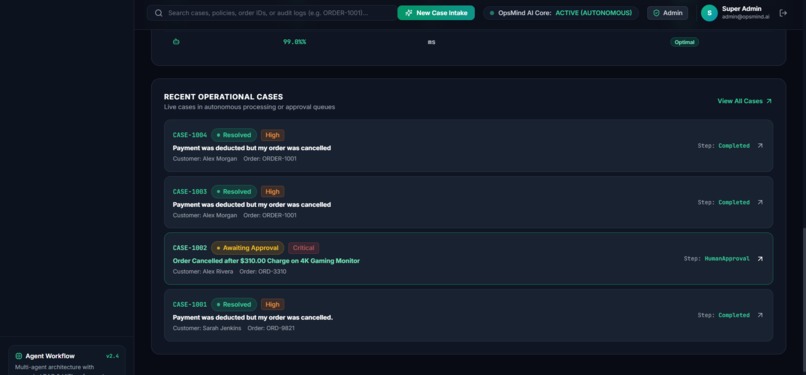Click Step: HumanApproval label
The height and width of the screenshot is (375, 806).
click(717, 259)
